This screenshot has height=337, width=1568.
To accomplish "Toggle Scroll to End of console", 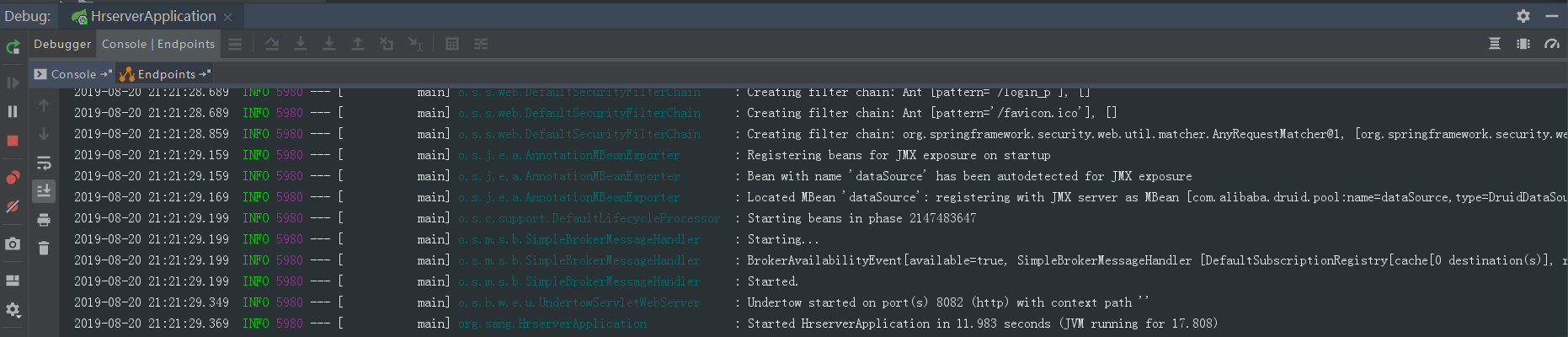I will click(44, 191).
